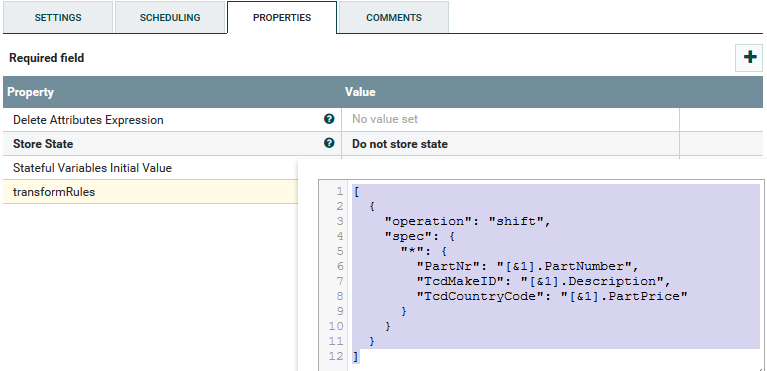Image resolution: width=767 pixels, height=371 pixels.
Task: Click the Required field label
Action: [46, 58]
